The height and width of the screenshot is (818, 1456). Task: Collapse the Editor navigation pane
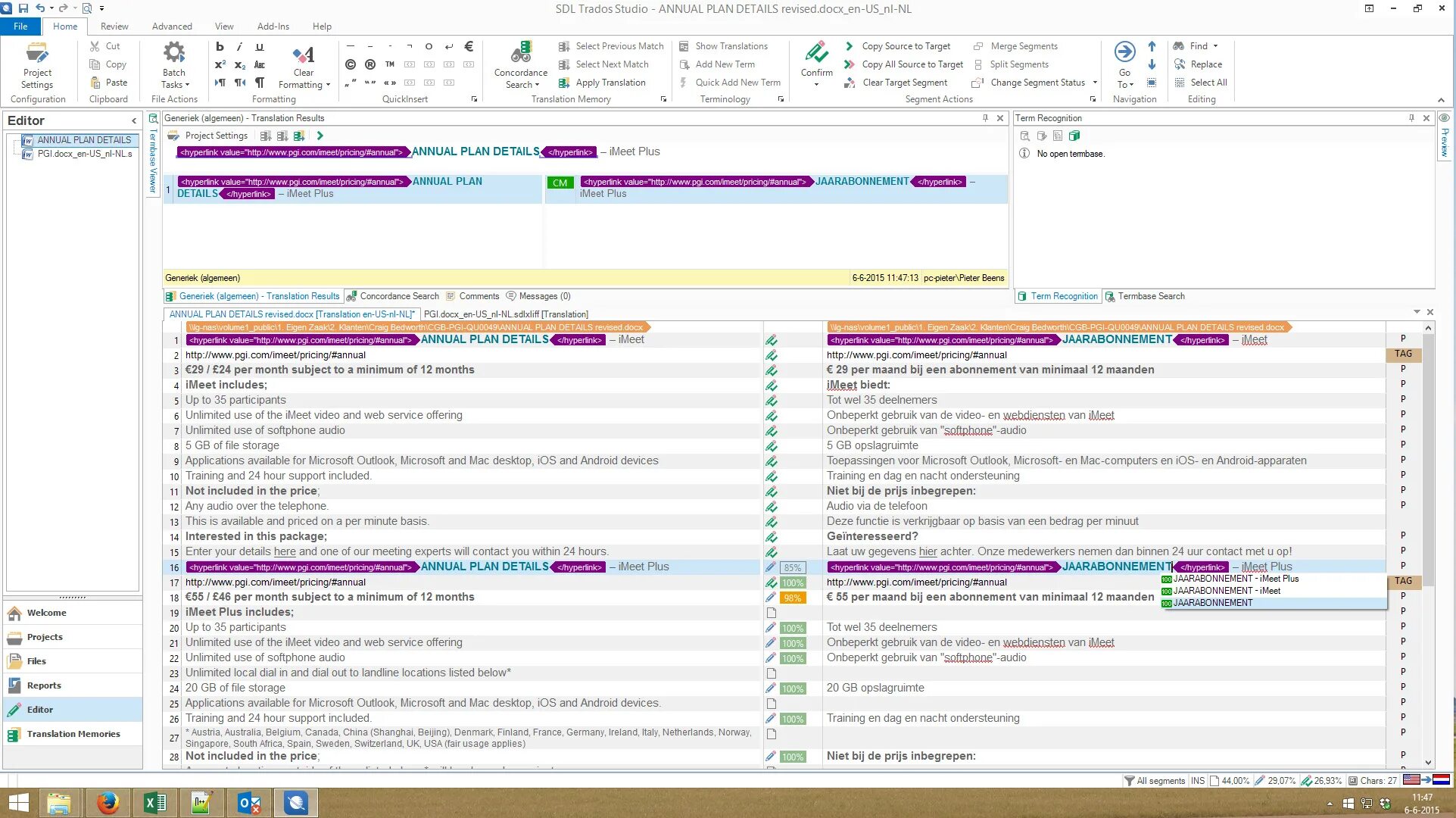[x=134, y=120]
